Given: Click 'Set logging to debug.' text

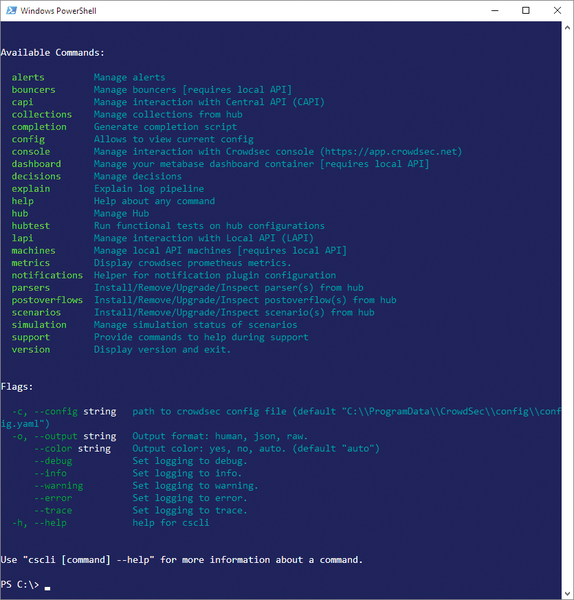Looking at the screenshot, I should coord(190,461).
